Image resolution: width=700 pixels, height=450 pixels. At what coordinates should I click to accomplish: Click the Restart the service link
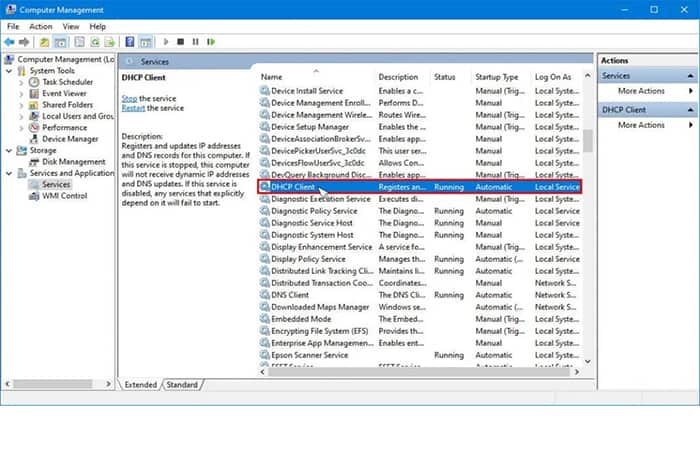(133, 108)
